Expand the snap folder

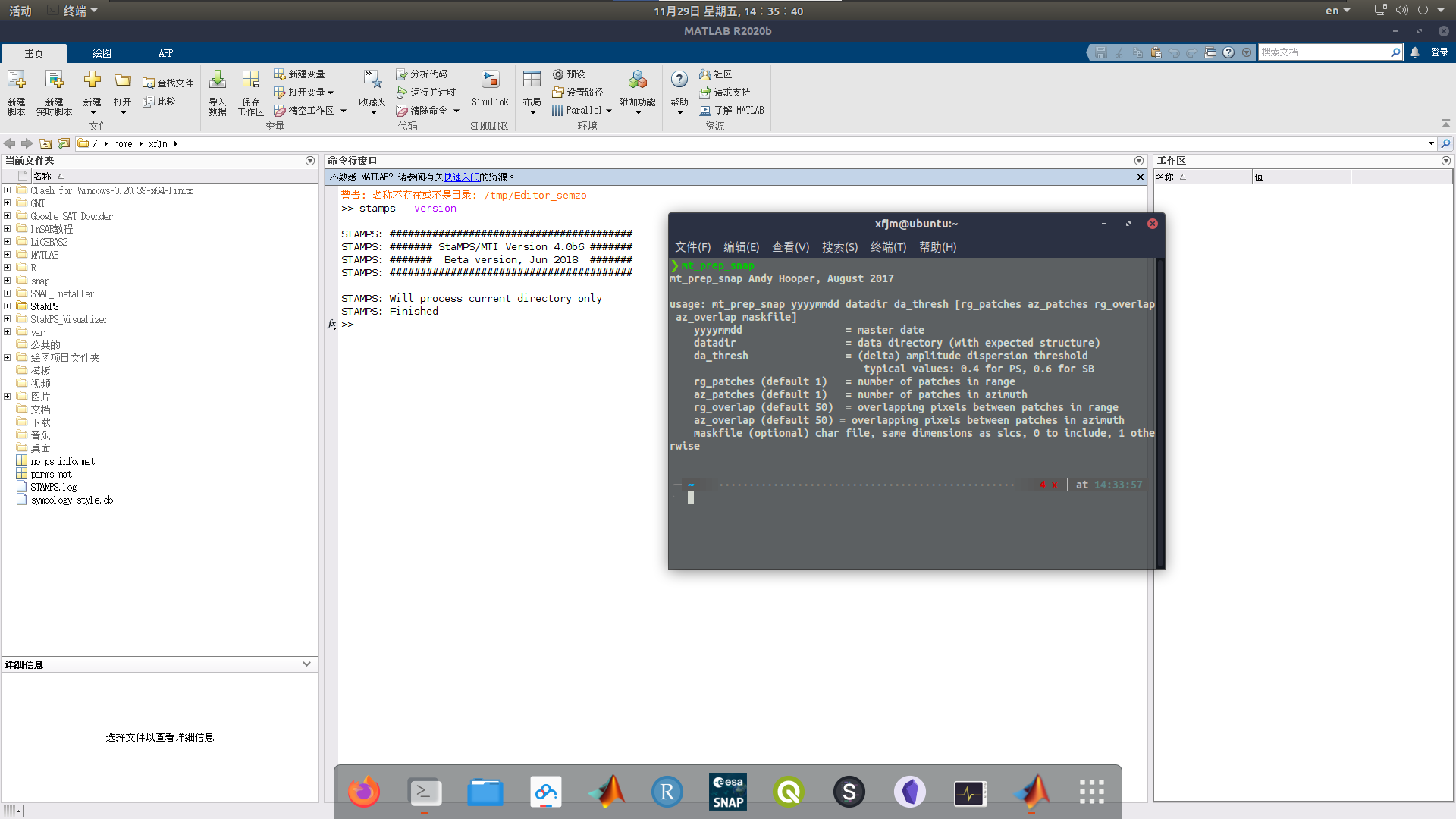click(x=8, y=281)
